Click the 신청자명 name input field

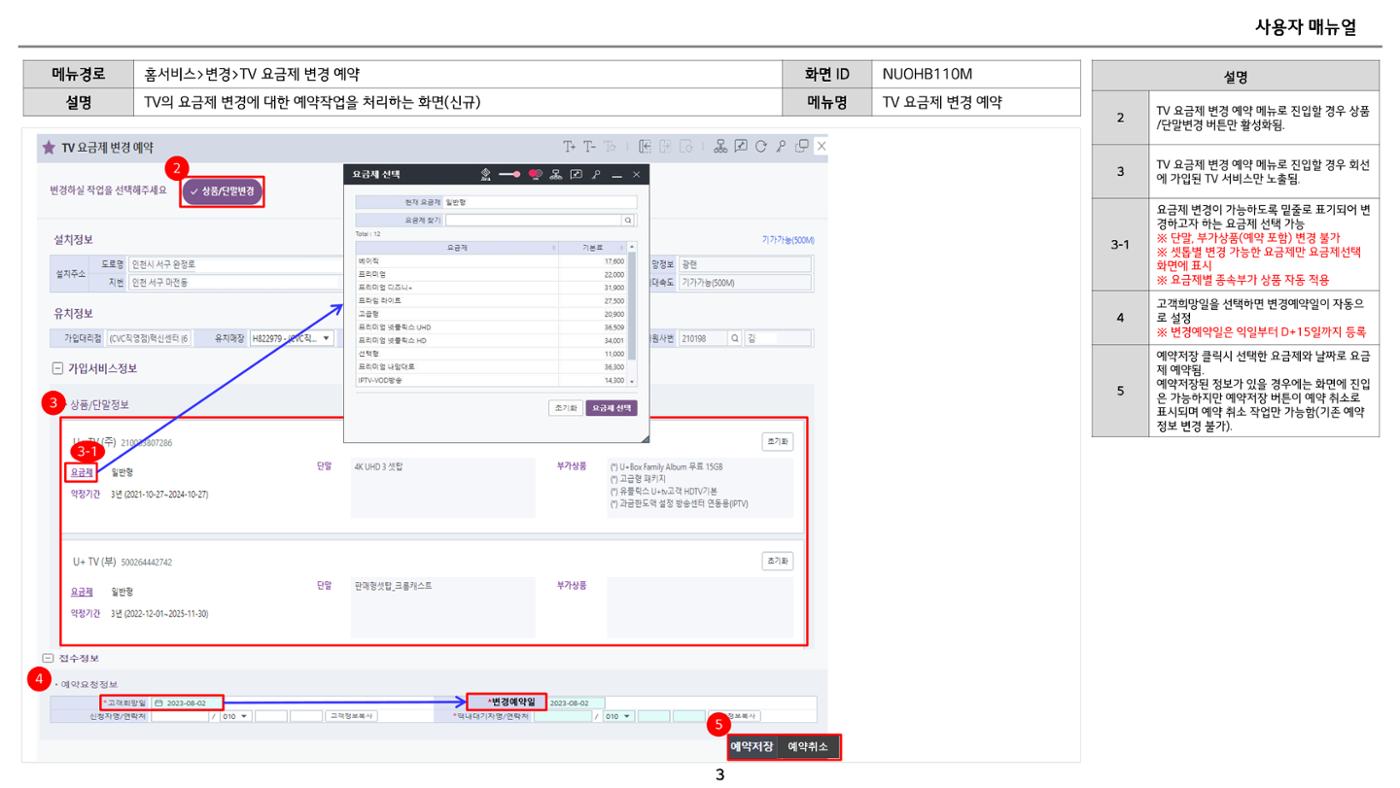[x=179, y=716]
